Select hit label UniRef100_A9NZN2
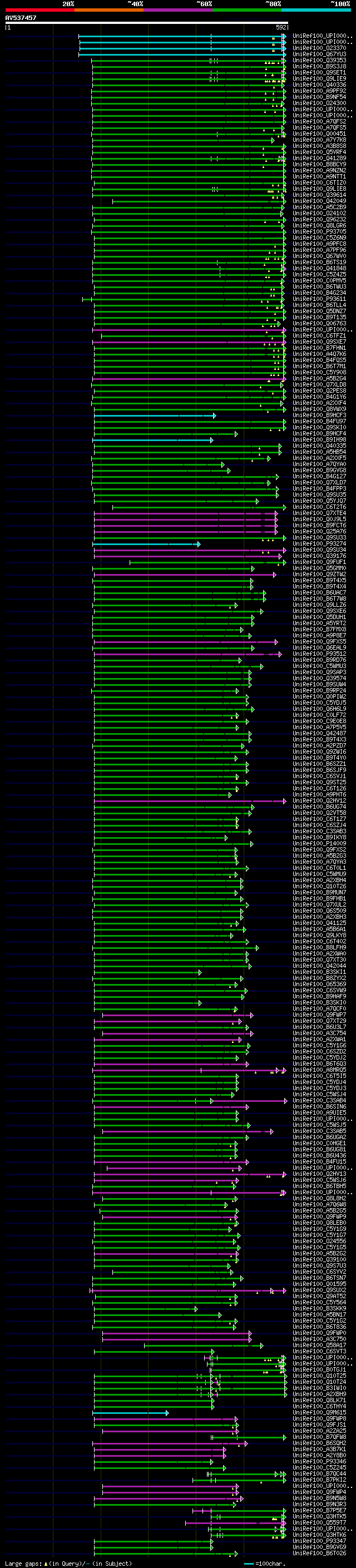 pos(319,170)
